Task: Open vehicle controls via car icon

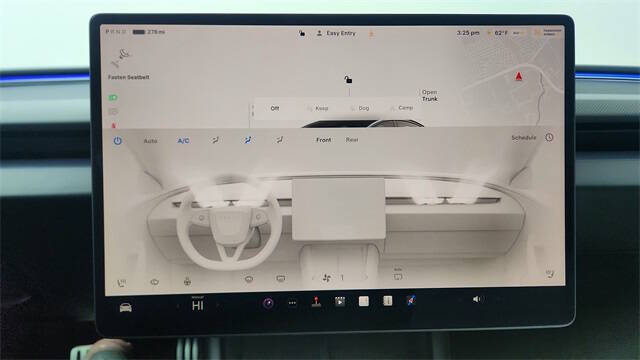Action: [125, 307]
